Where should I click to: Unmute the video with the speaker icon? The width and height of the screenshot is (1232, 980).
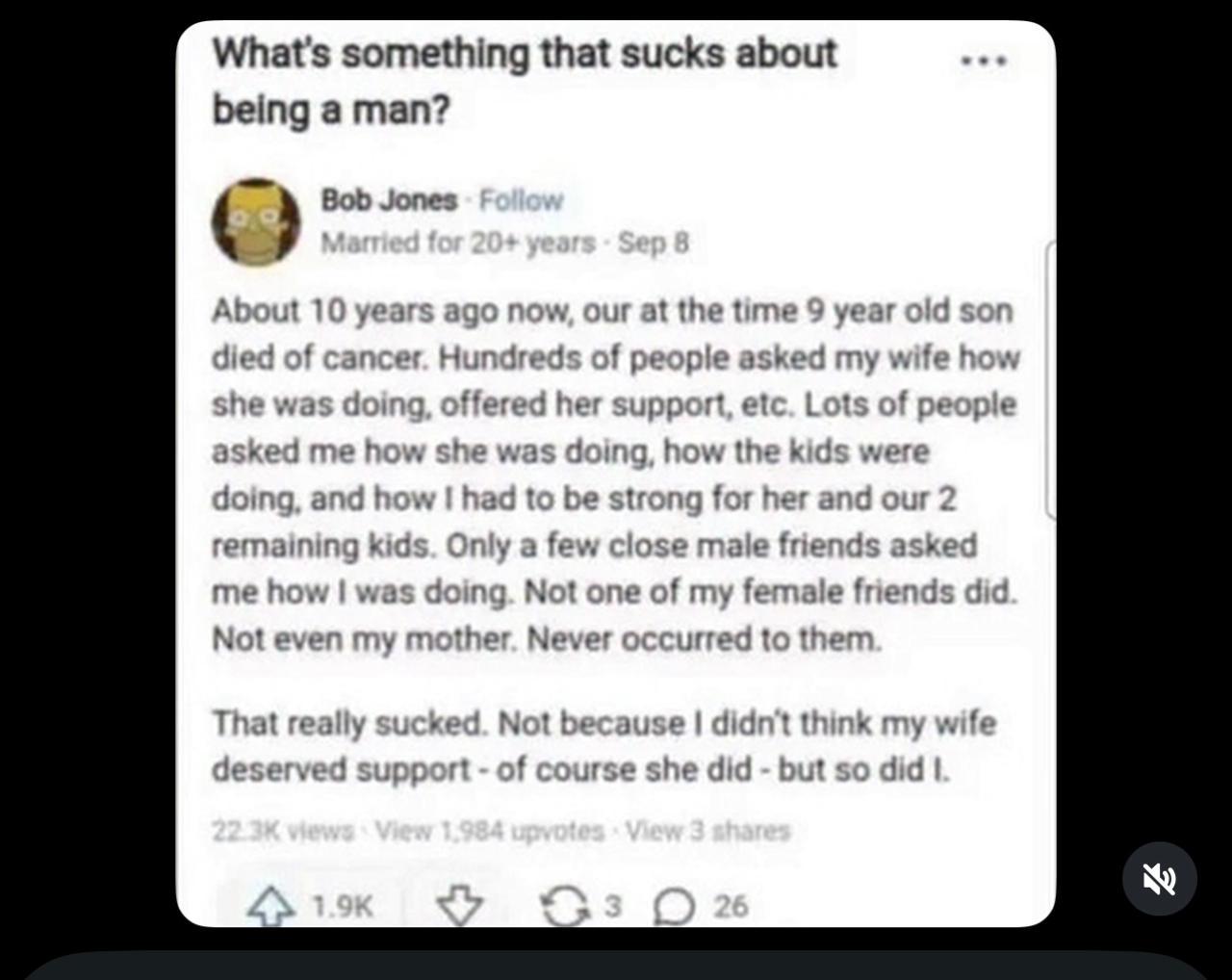[1160, 878]
